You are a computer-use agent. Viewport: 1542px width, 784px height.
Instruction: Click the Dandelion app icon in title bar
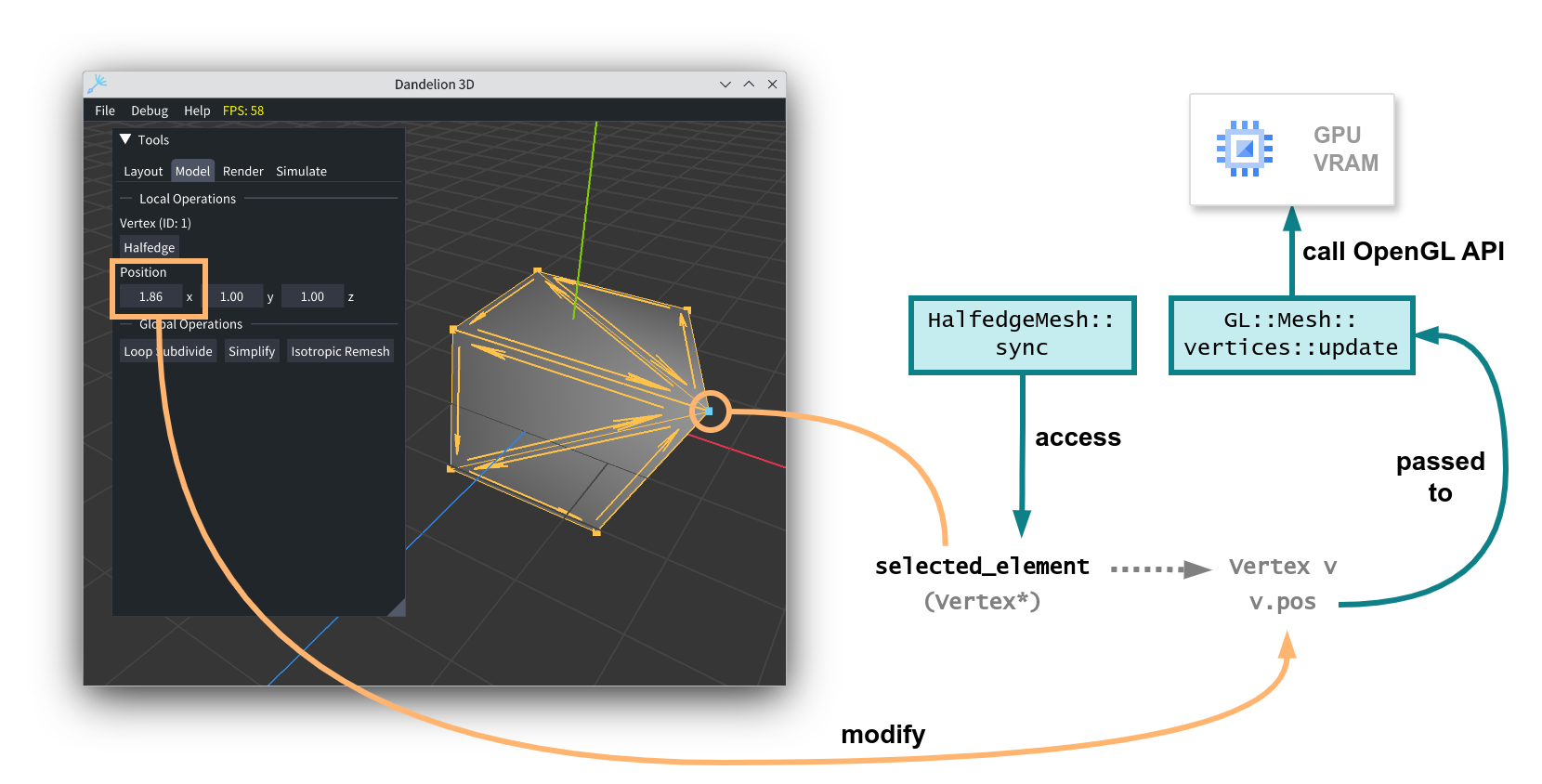click(98, 84)
